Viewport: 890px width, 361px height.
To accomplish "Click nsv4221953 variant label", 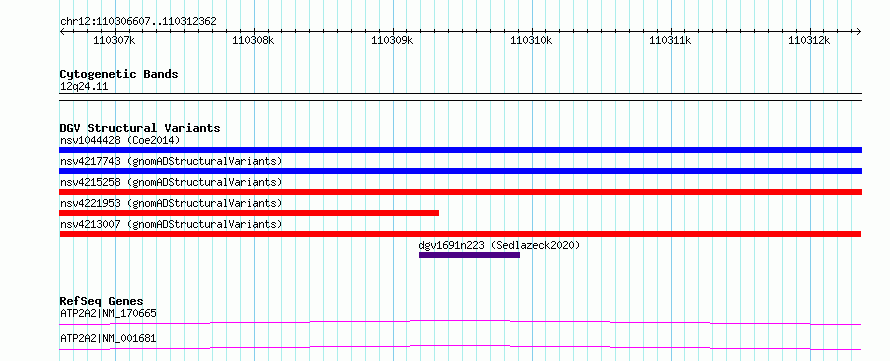I will 171,203.
